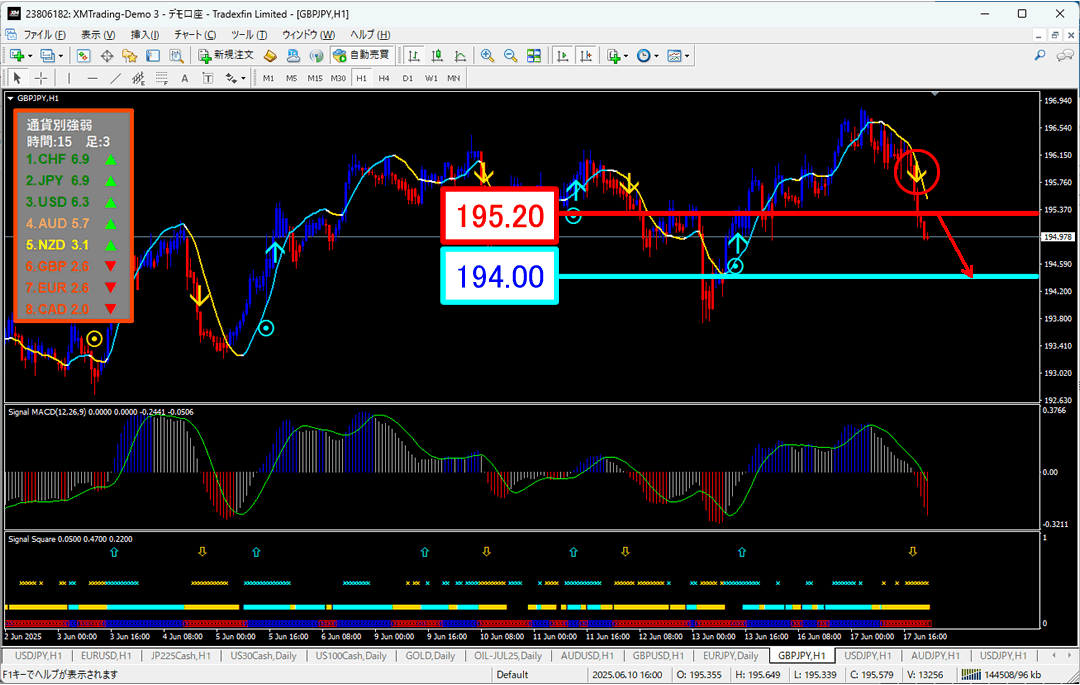Toggle chart shift
This screenshot has height=685, width=1080.
click(586, 56)
